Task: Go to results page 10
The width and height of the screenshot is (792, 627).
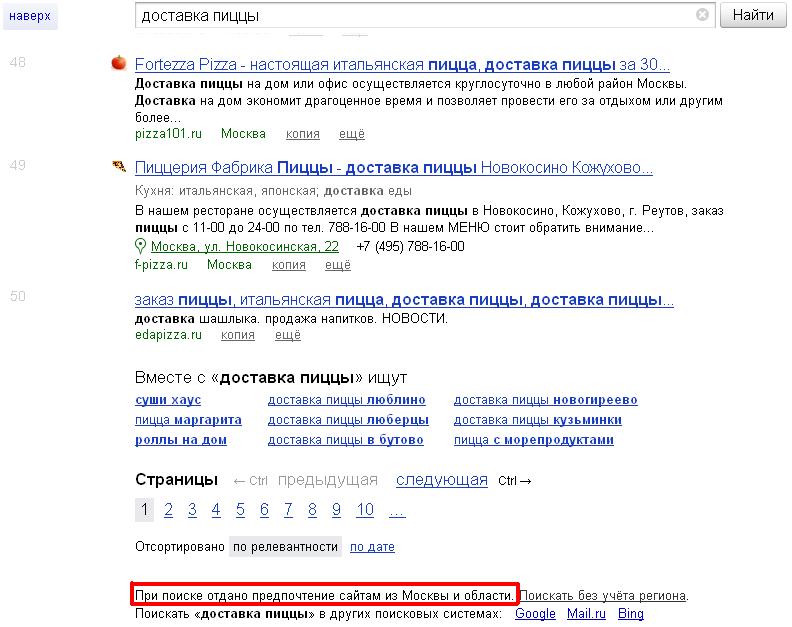Action: coord(365,510)
